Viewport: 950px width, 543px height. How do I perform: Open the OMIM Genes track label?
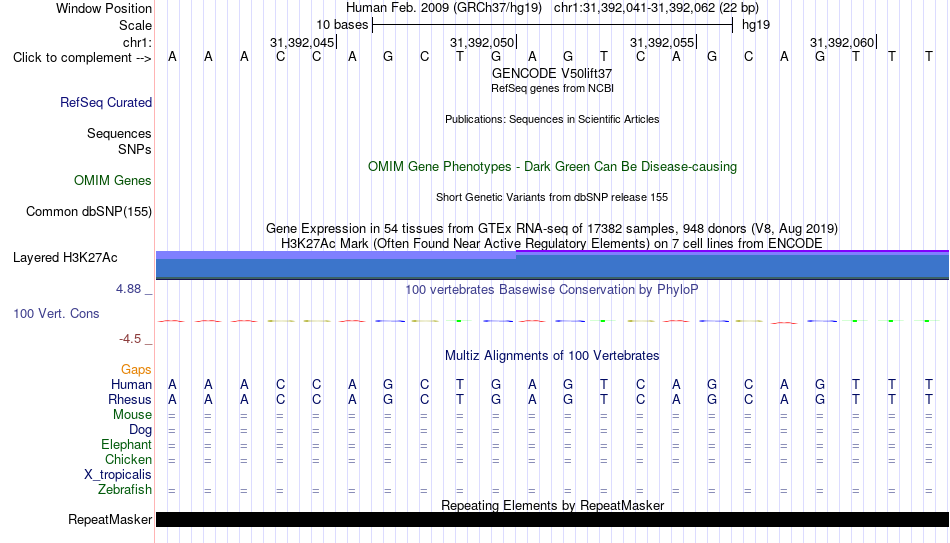click(x=113, y=181)
